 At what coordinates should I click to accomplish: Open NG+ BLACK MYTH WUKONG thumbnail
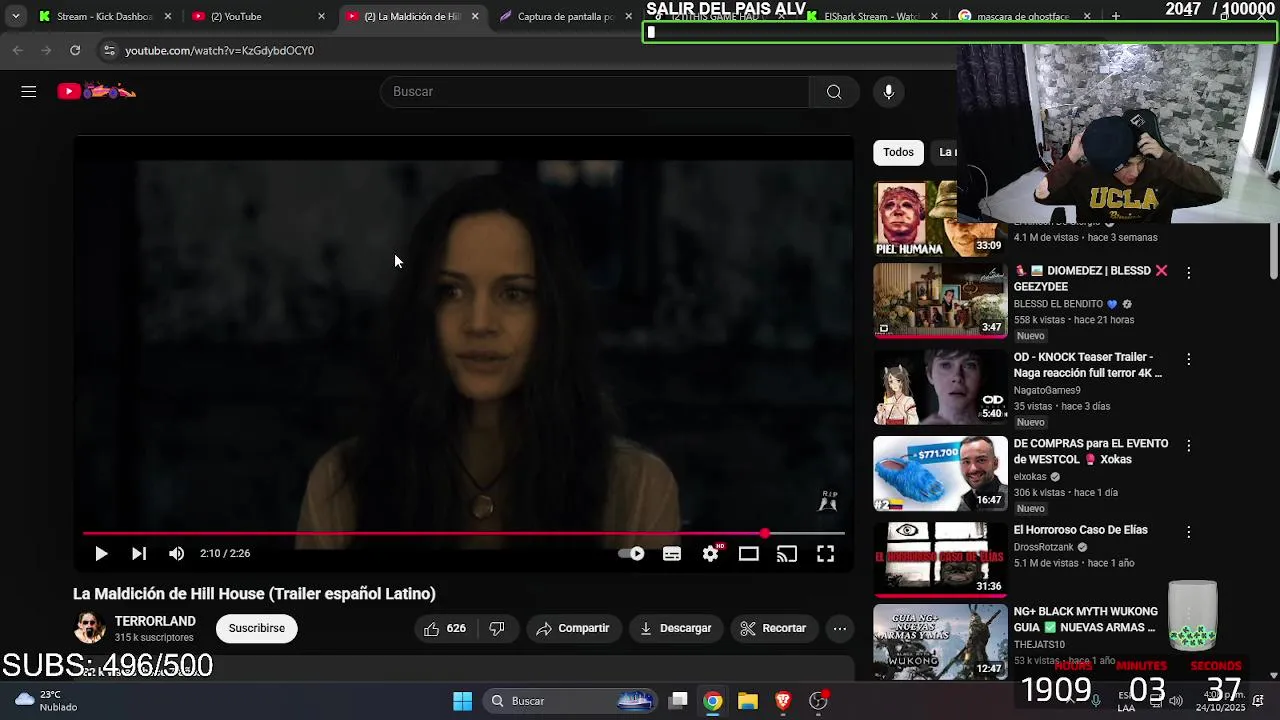coord(940,641)
